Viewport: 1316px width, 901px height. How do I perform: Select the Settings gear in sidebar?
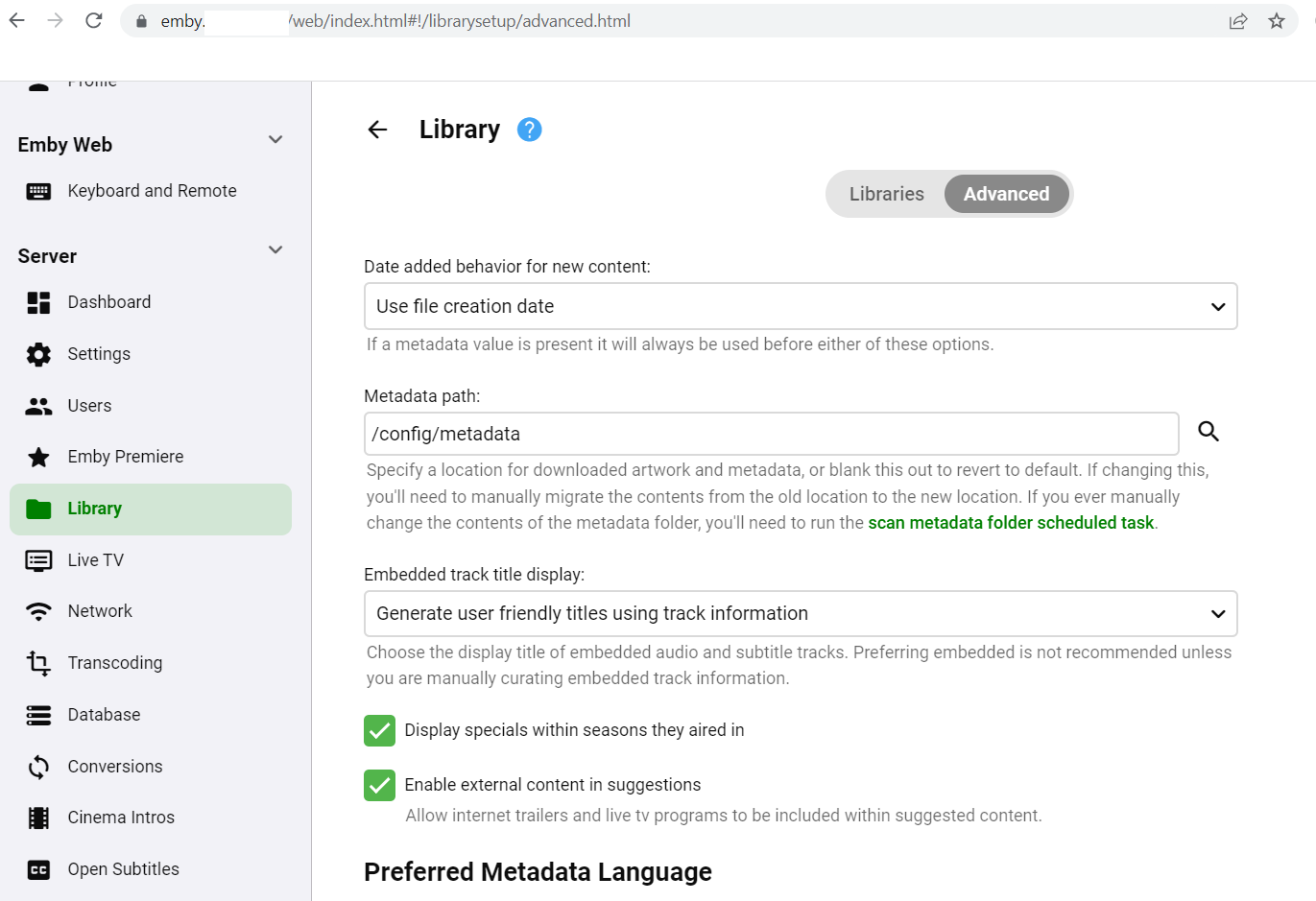coord(98,353)
